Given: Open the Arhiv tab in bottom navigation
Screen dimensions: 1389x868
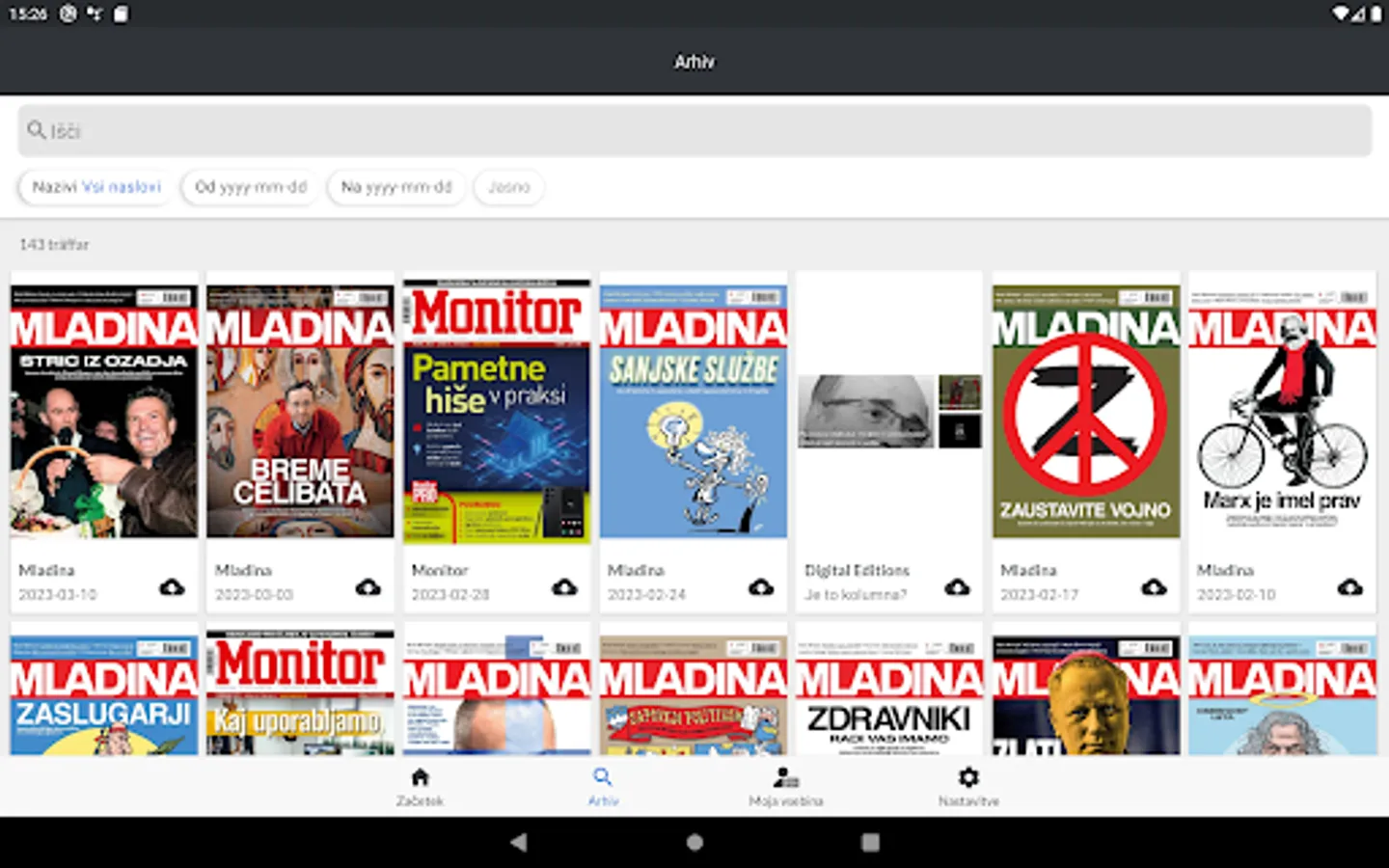Looking at the screenshot, I should (x=603, y=787).
